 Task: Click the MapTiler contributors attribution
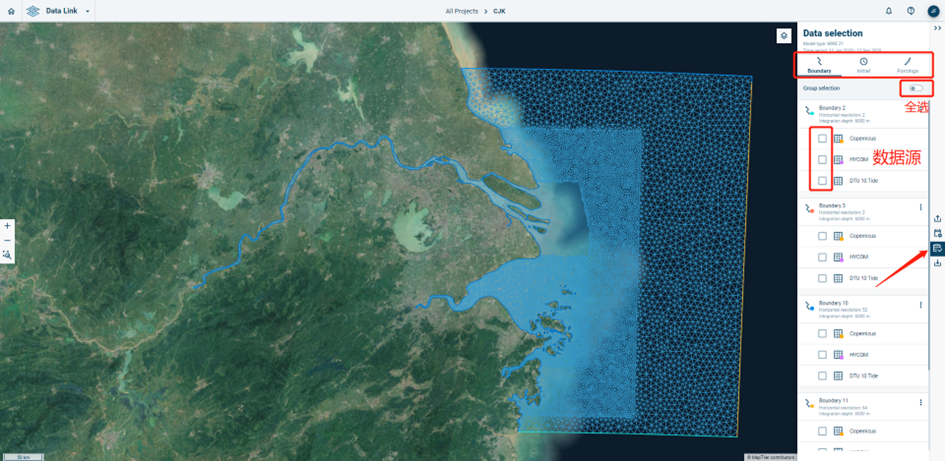(x=770, y=457)
